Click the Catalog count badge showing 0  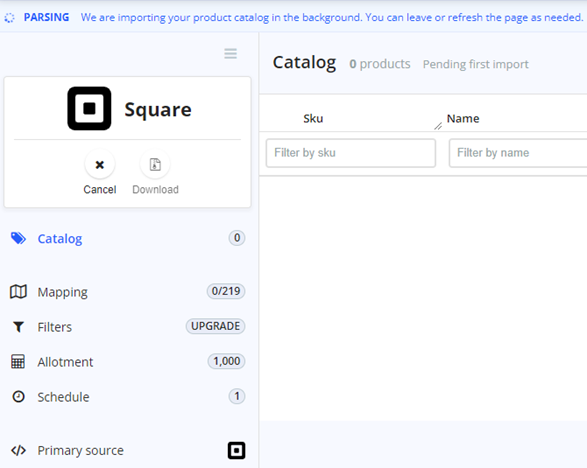(x=237, y=238)
